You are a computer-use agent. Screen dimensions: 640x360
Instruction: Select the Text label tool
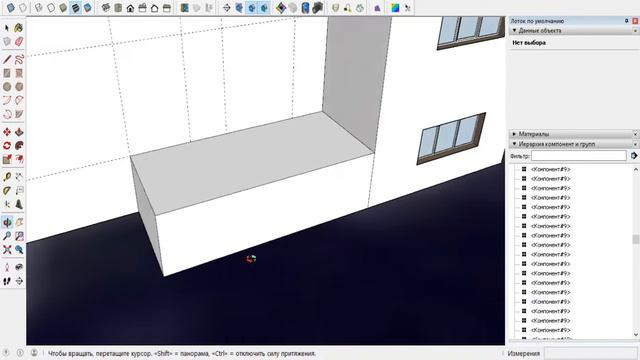coord(19,191)
